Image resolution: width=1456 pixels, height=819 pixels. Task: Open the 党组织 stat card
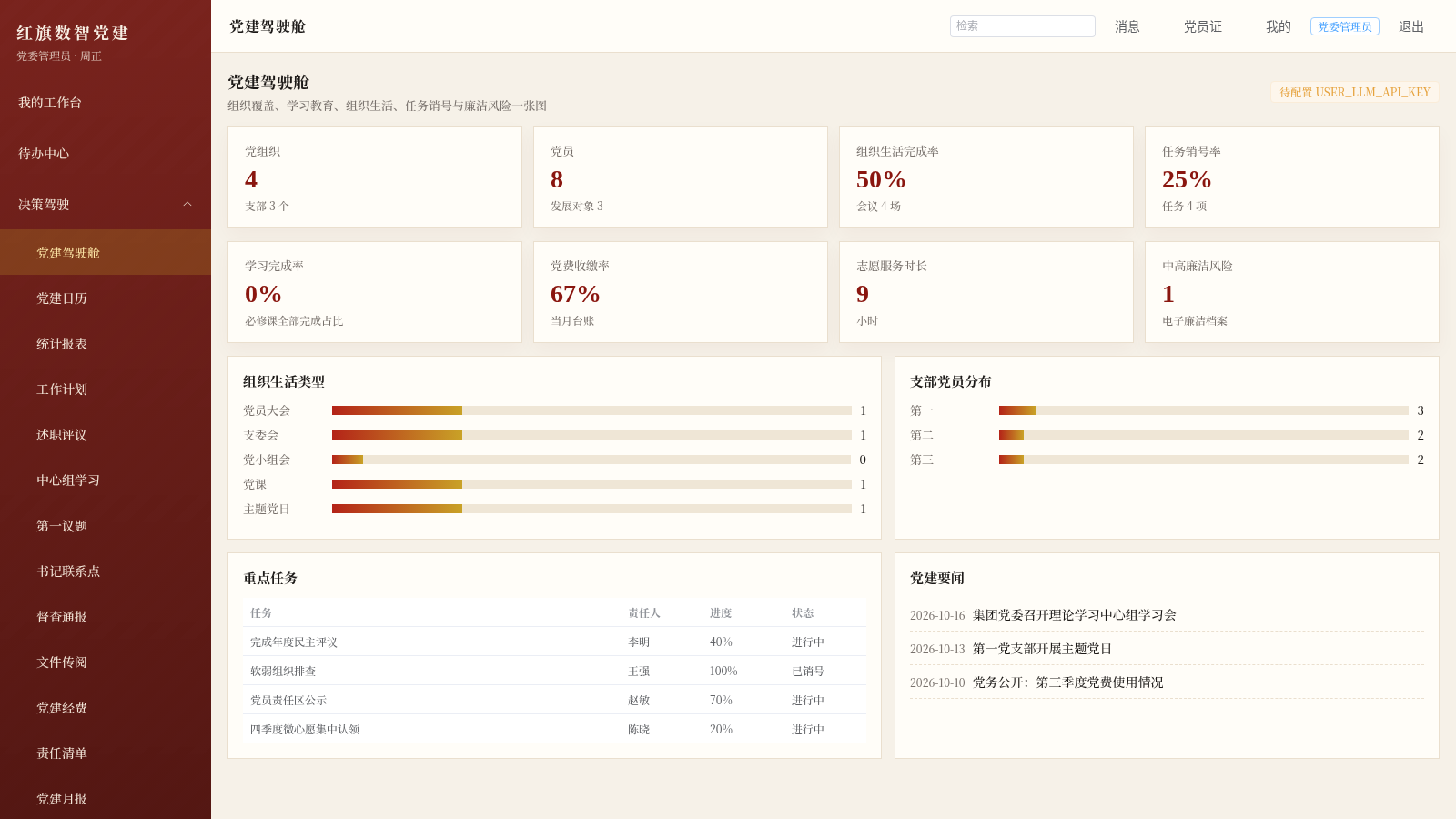[374, 177]
